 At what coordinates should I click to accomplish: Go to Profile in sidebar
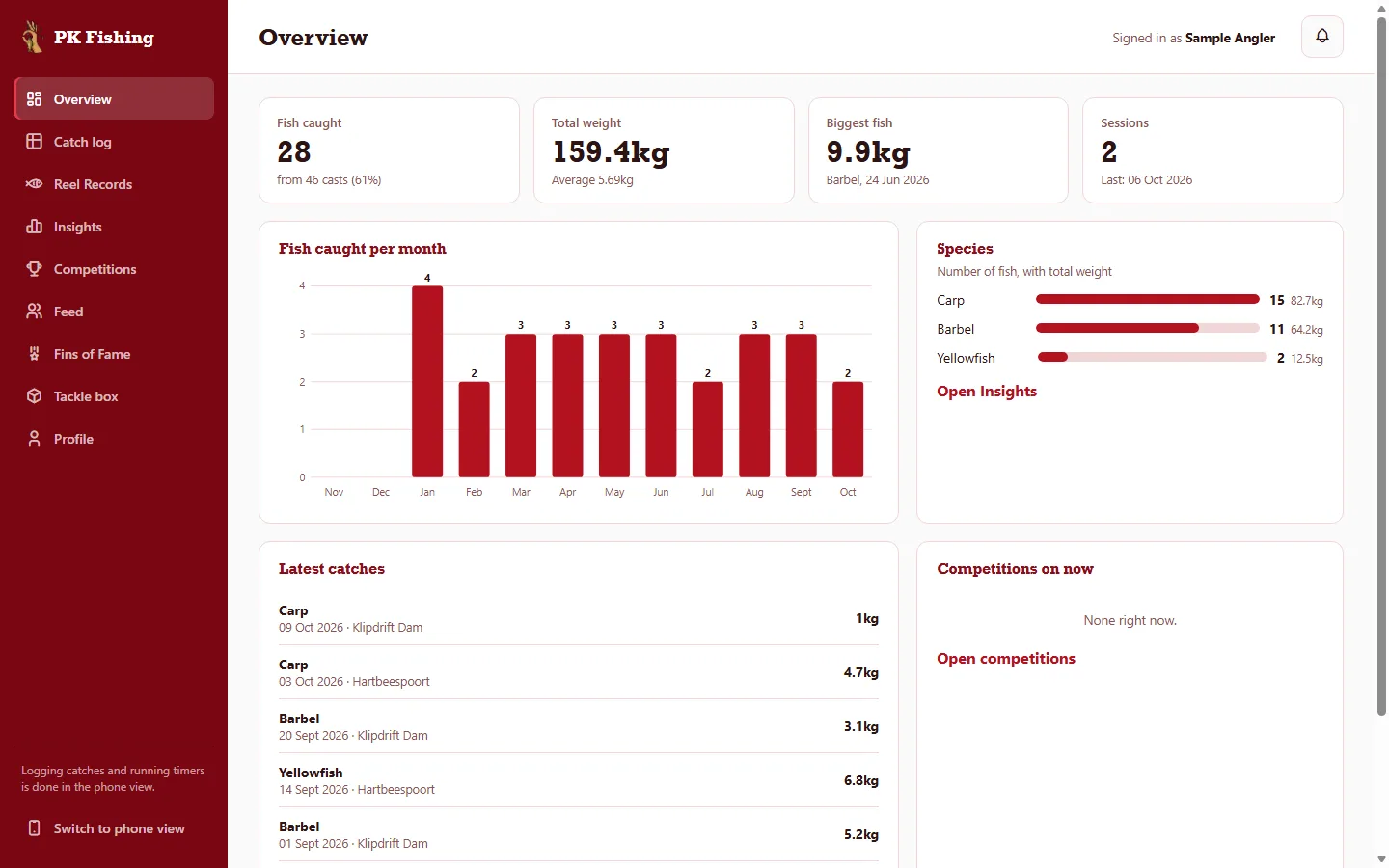point(114,439)
